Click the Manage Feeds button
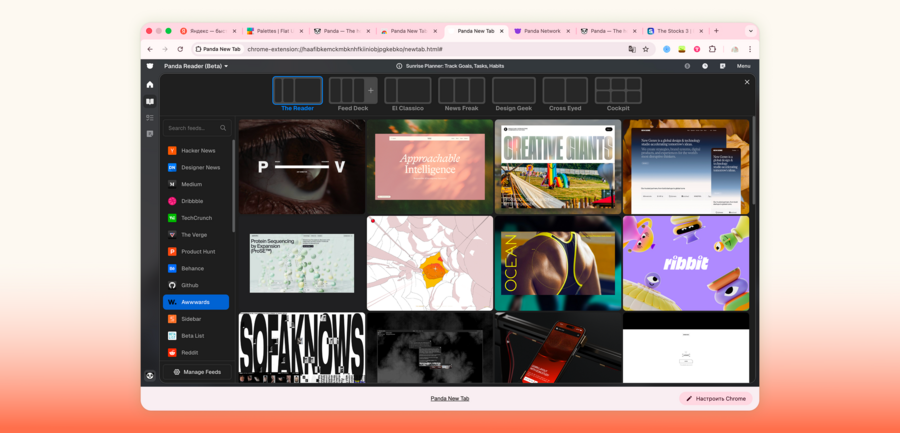The height and width of the screenshot is (433, 900). [x=197, y=372]
